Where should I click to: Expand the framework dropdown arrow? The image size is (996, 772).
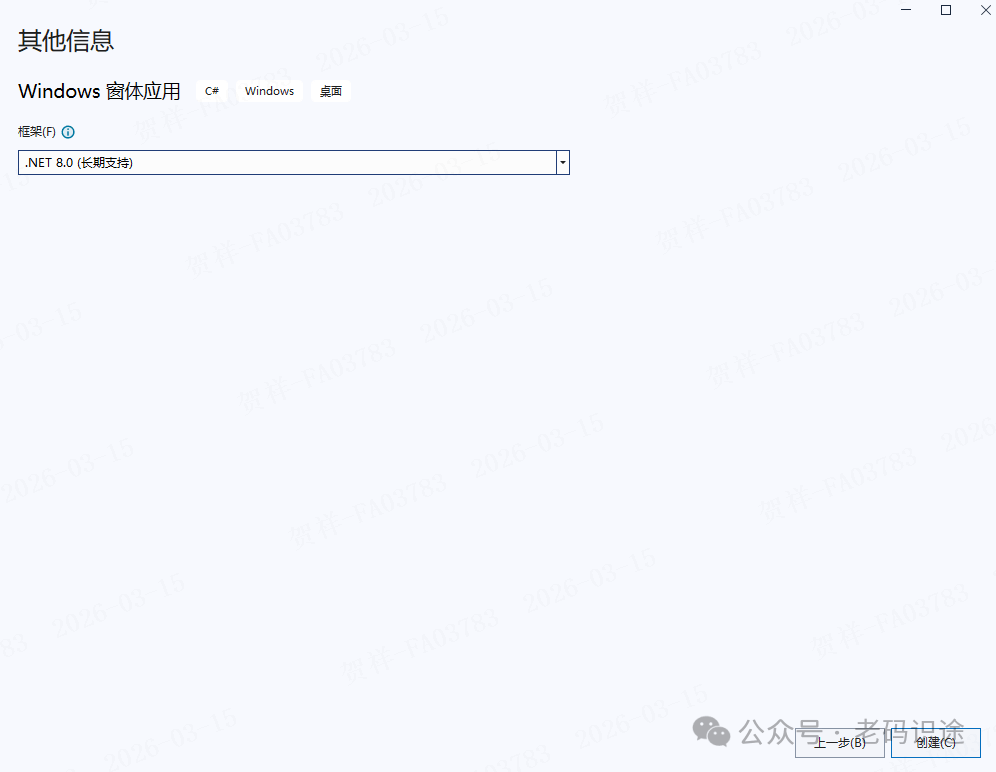point(563,162)
